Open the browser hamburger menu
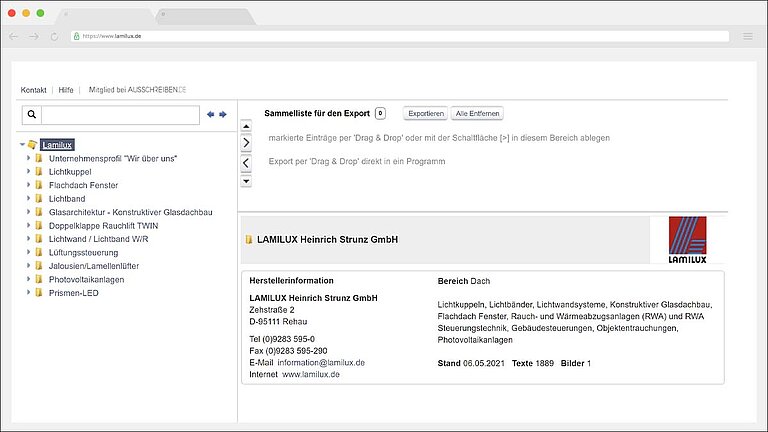The image size is (768, 432). click(748, 36)
